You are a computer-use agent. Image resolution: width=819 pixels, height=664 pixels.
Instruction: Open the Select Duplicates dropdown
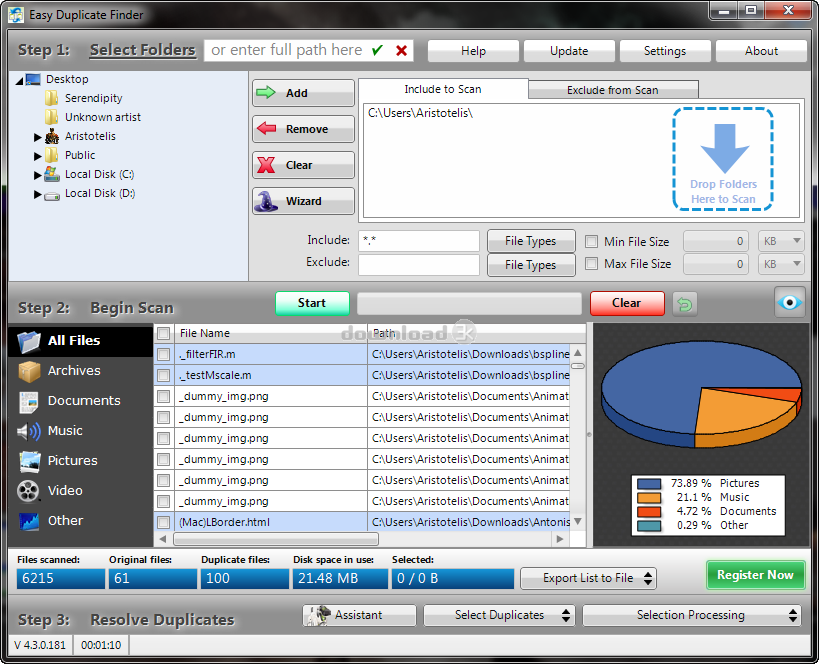499,615
